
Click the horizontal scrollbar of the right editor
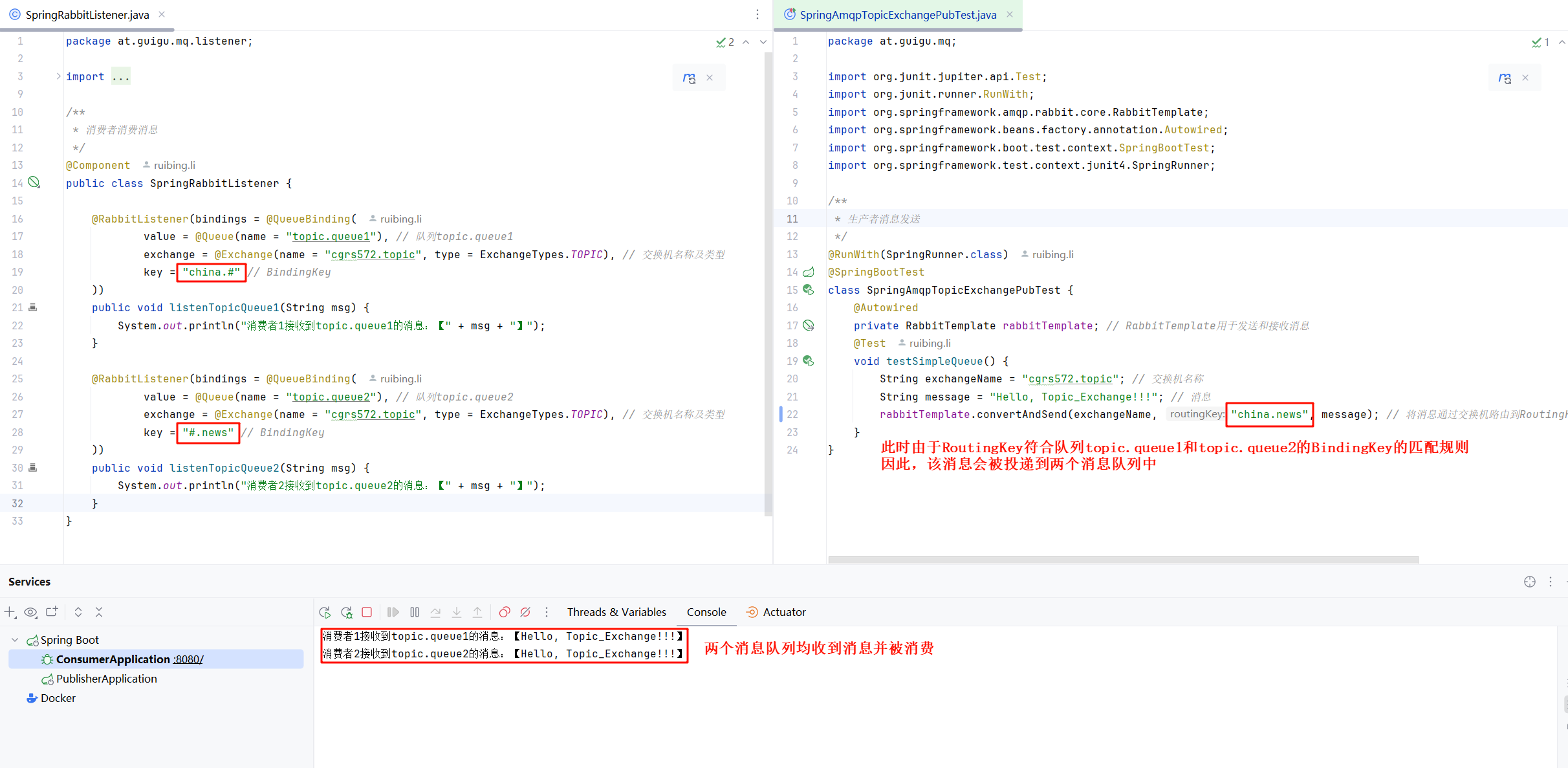[1123, 560]
